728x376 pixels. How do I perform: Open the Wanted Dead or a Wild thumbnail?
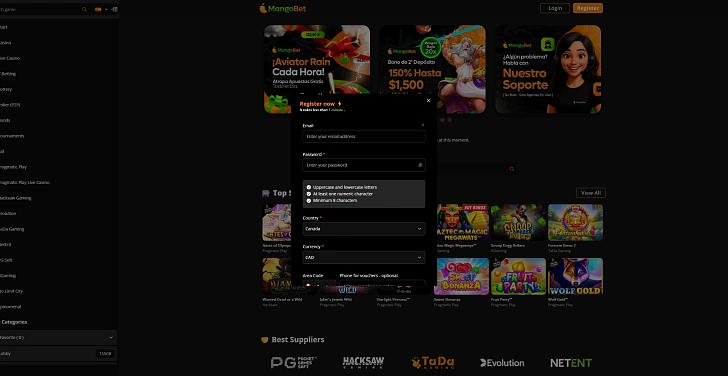(277, 277)
